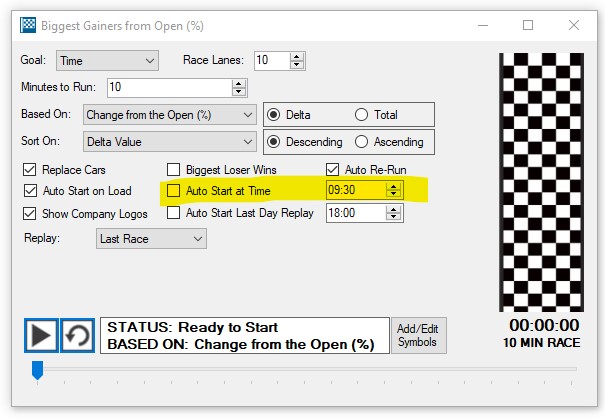The width and height of the screenshot is (605, 419).
Task: Disable the Auto Re-Run checkbox
Action: click(x=334, y=170)
